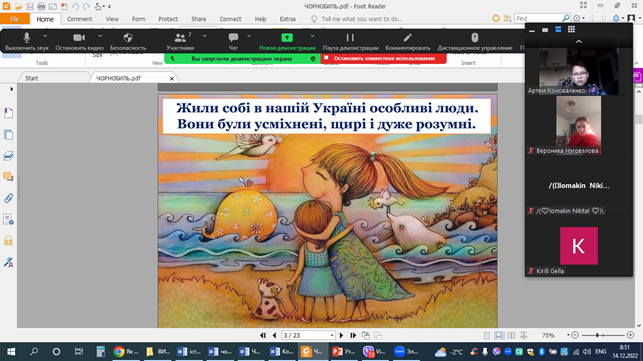Switch to the Start document tab
The height and width of the screenshot is (361, 643).
pyautogui.click(x=32, y=78)
